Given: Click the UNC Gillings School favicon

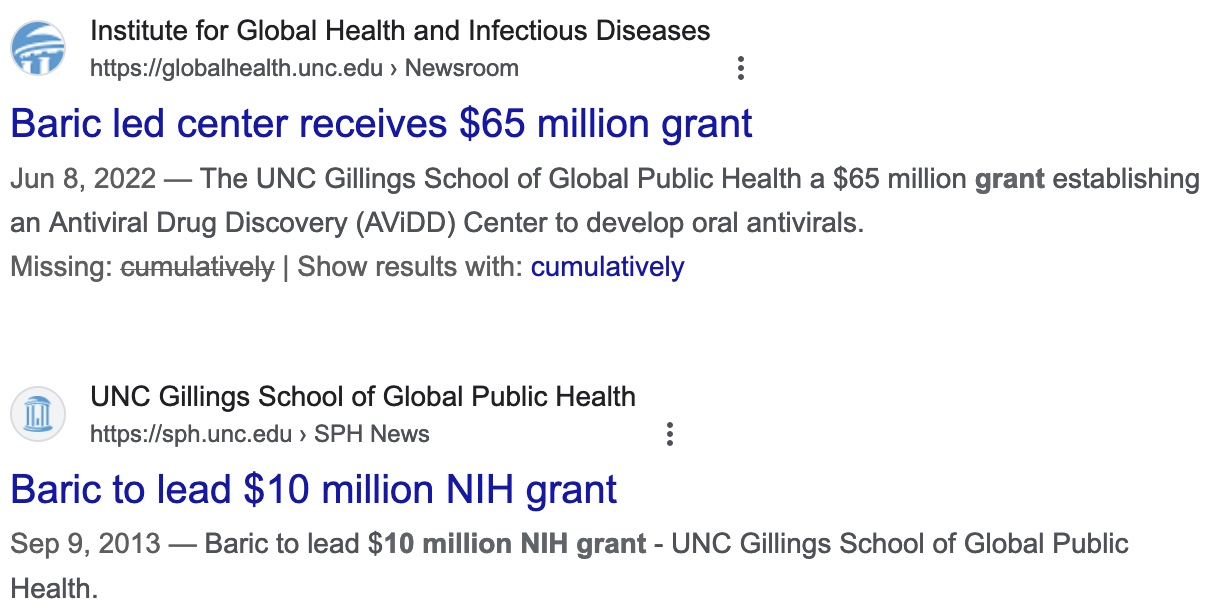Looking at the screenshot, I should tap(38, 414).
